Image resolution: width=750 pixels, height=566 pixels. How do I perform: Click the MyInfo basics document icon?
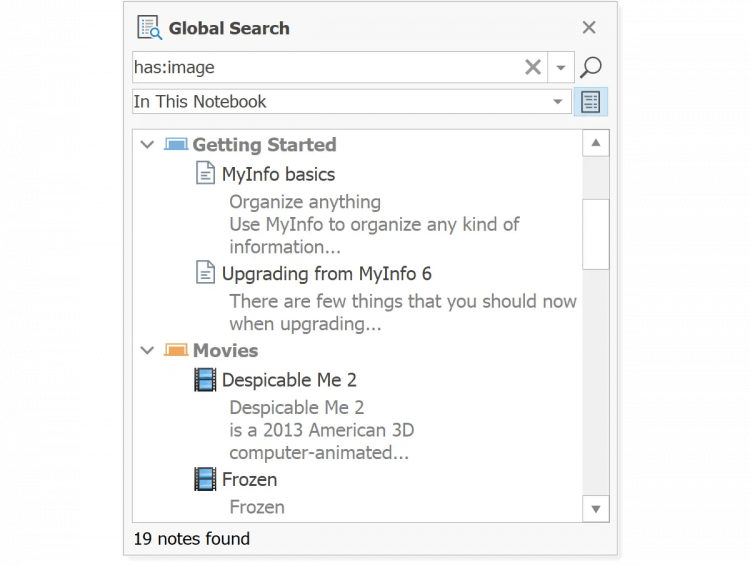[205, 174]
